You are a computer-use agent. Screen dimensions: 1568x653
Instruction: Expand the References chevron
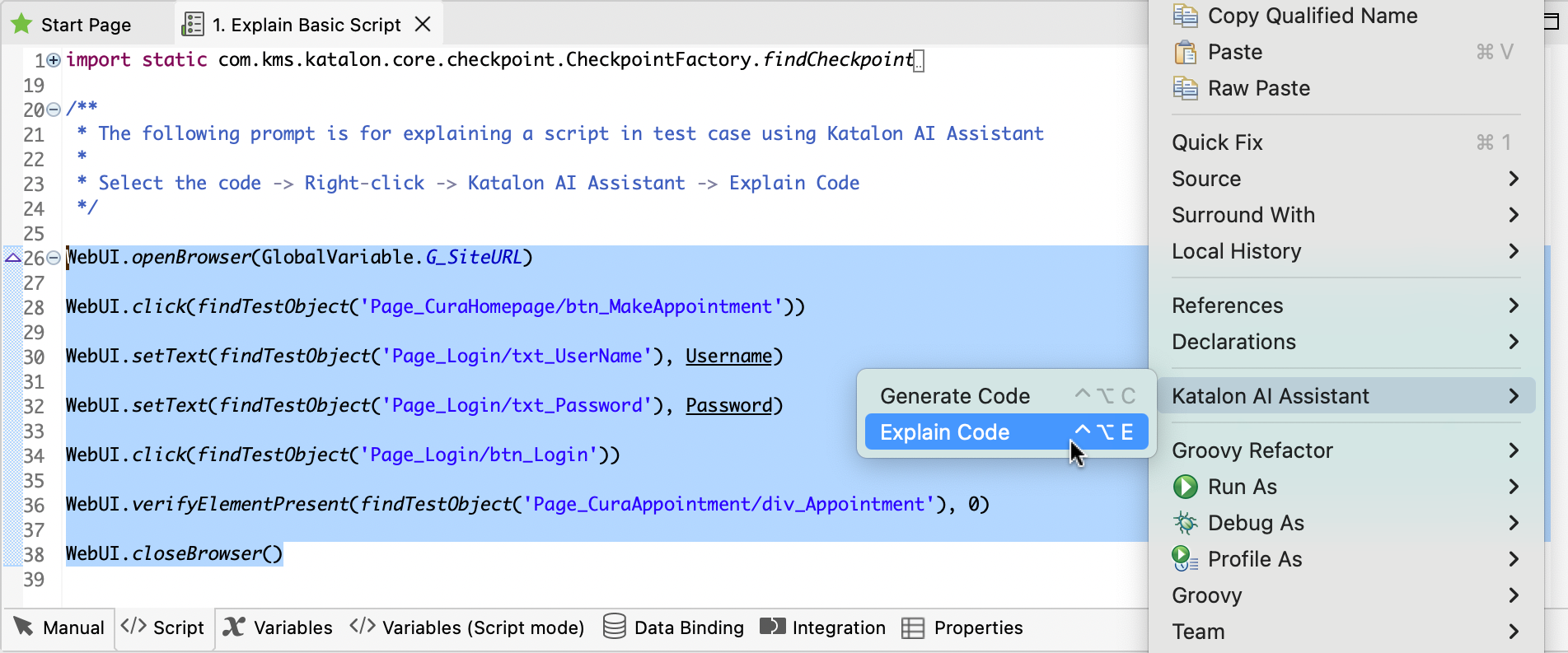tap(1514, 306)
